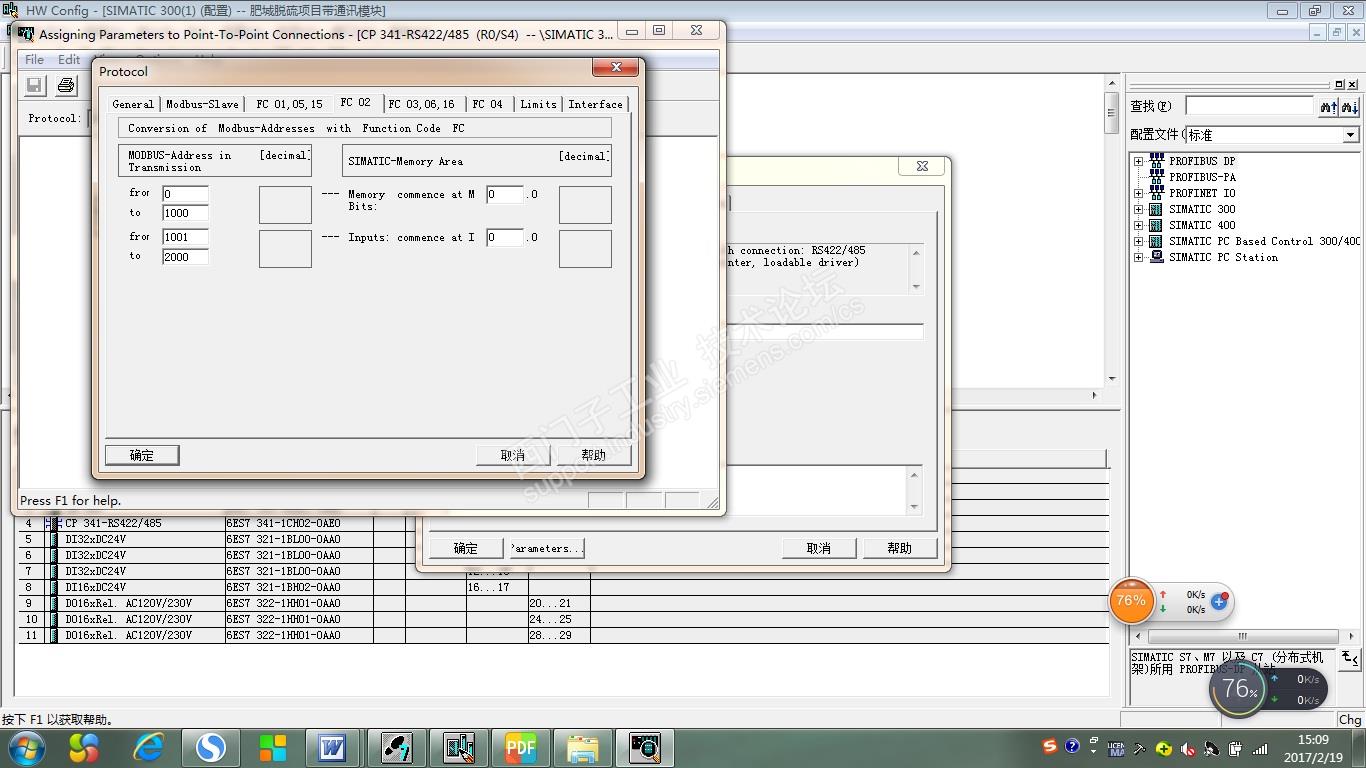Switch to the FC 04 tab
1366x768 pixels.
tap(487, 104)
